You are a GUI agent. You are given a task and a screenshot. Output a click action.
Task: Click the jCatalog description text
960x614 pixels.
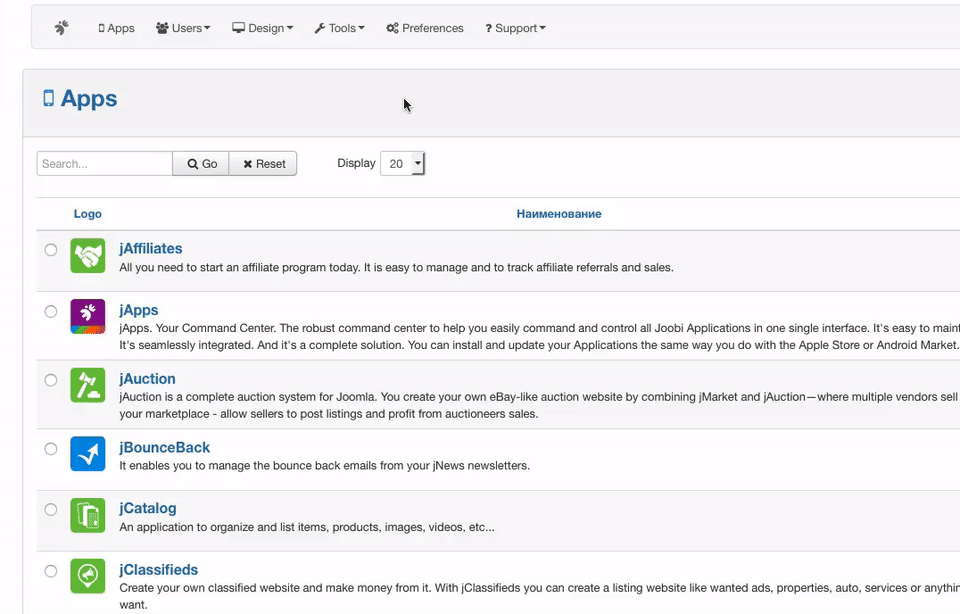(x=307, y=527)
